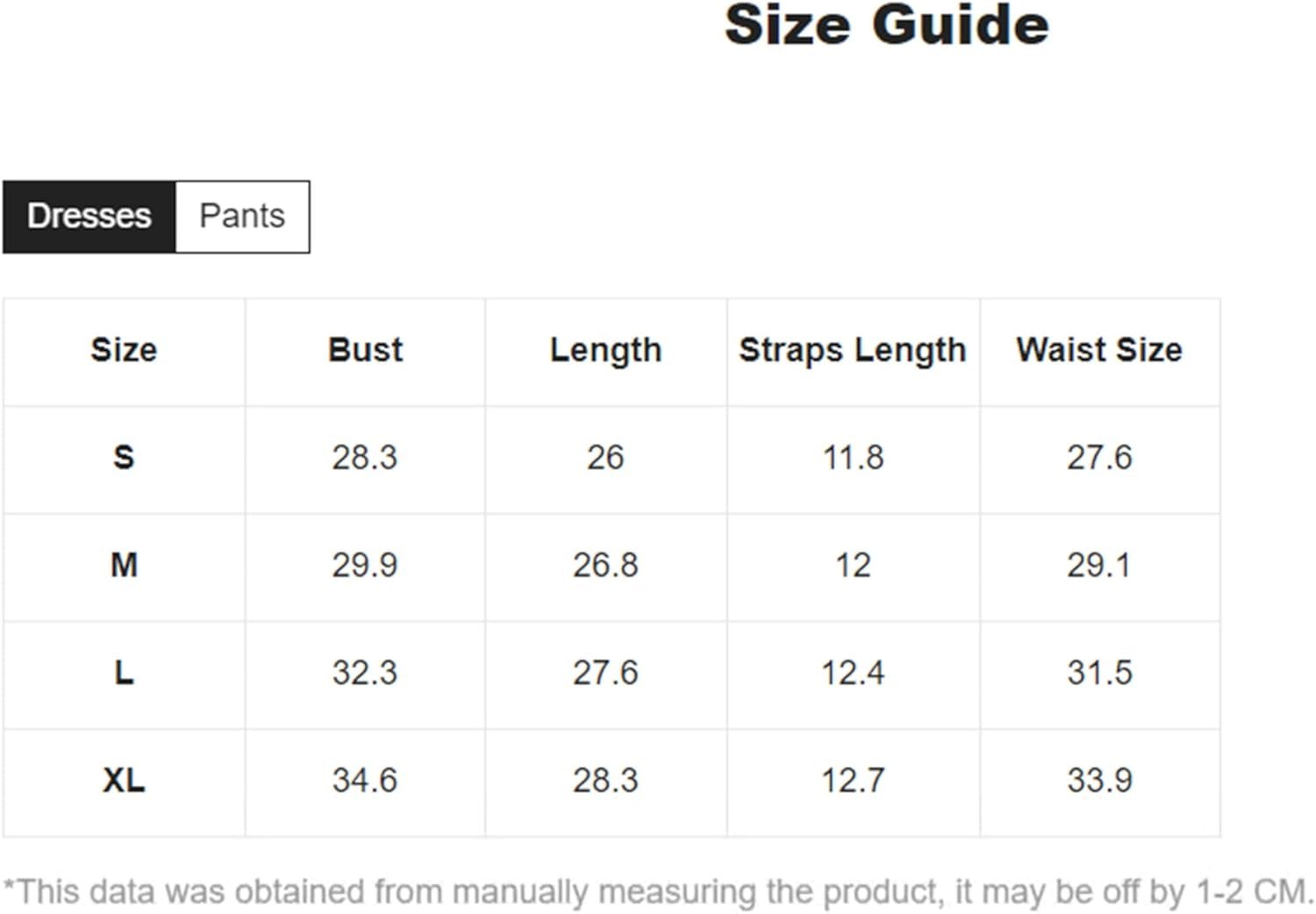Click the Size Guide heading
The height and width of the screenshot is (914, 1316).
tap(886, 25)
